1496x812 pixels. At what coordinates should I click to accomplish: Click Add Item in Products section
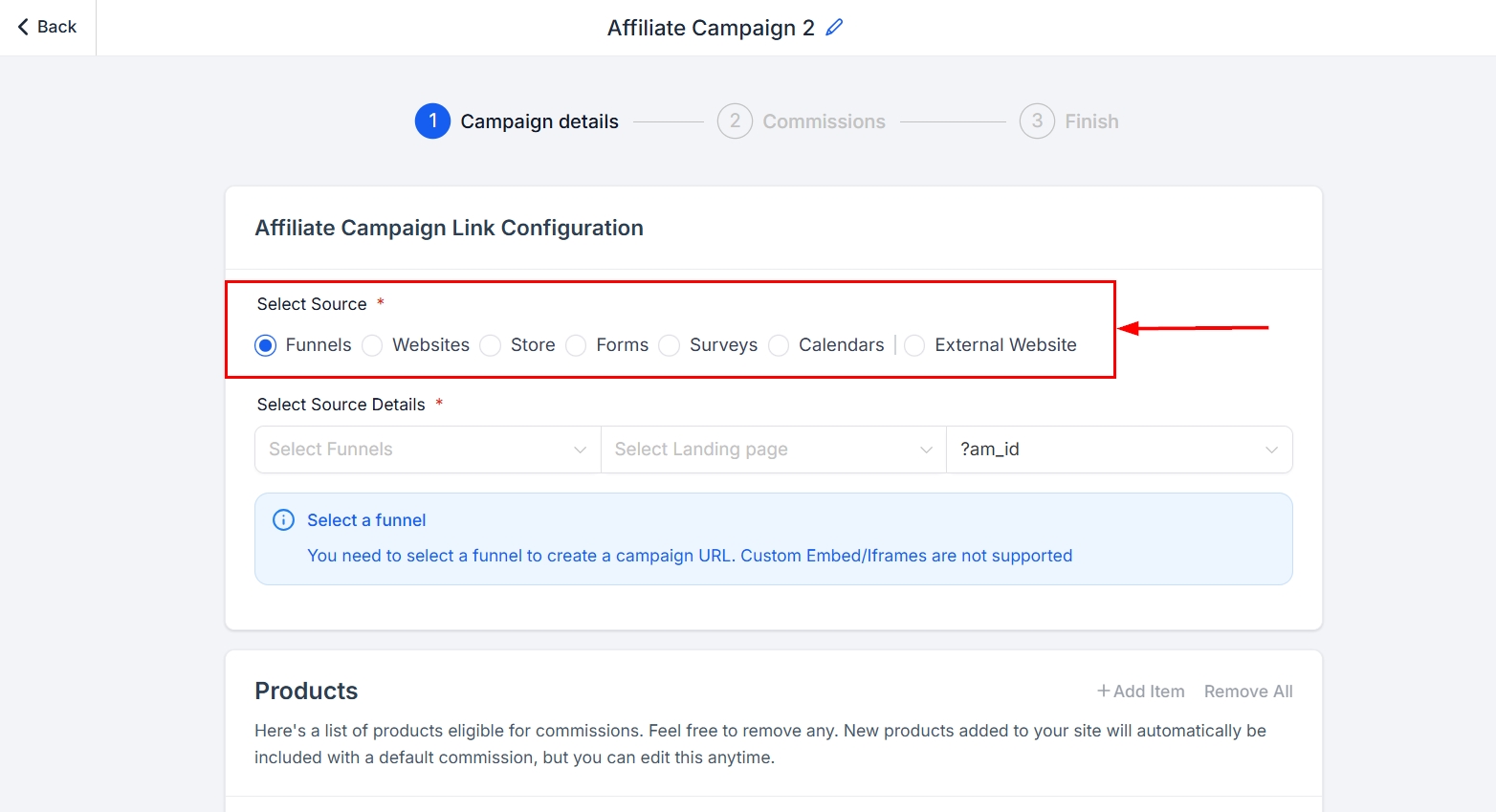click(x=1140, y=691)
